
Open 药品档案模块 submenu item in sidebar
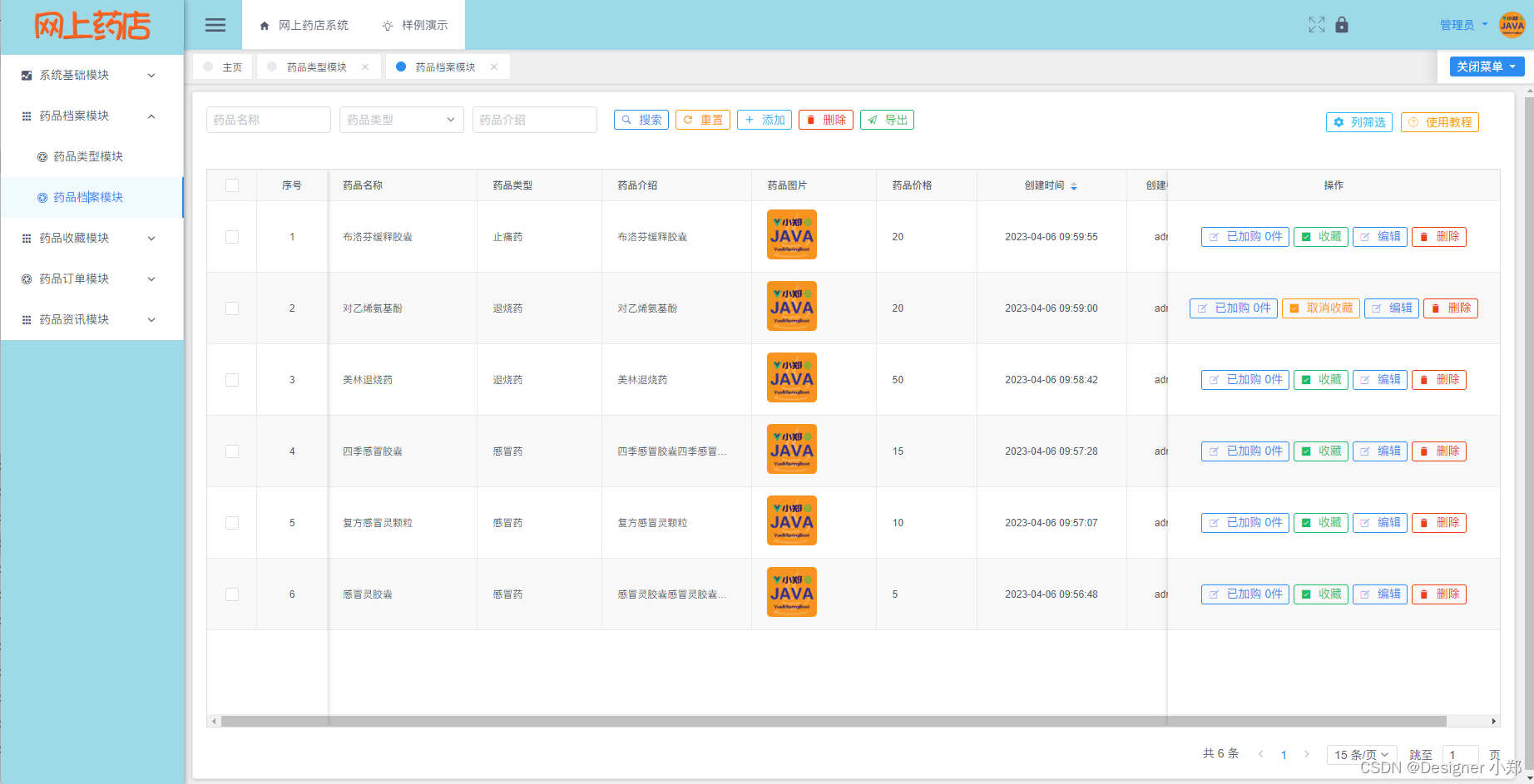coord(92,197)
